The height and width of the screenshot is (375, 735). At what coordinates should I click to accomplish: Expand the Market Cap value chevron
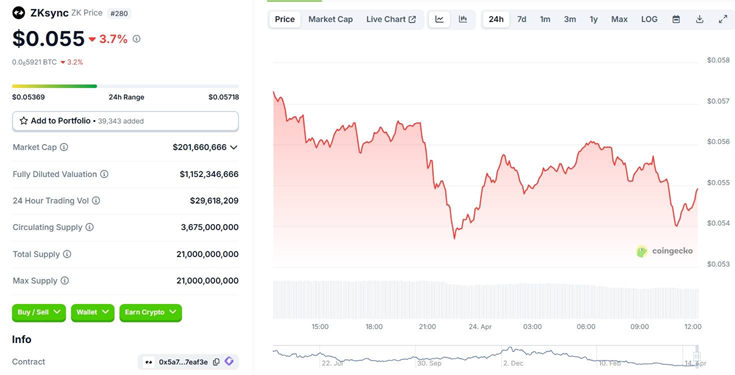click(234, 147)
